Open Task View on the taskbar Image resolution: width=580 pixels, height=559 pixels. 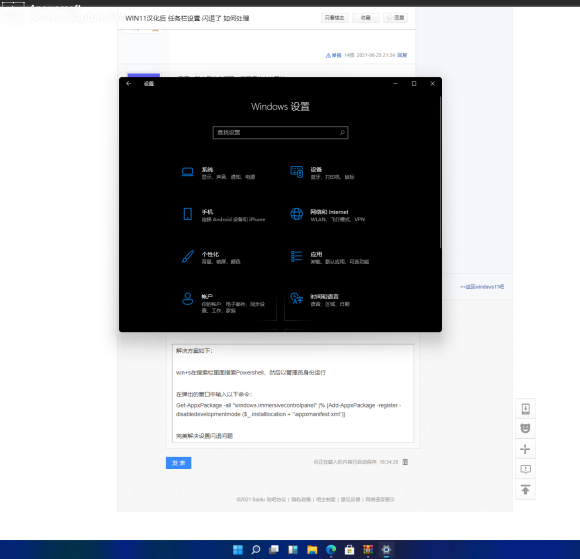click(x=274, y=550)
